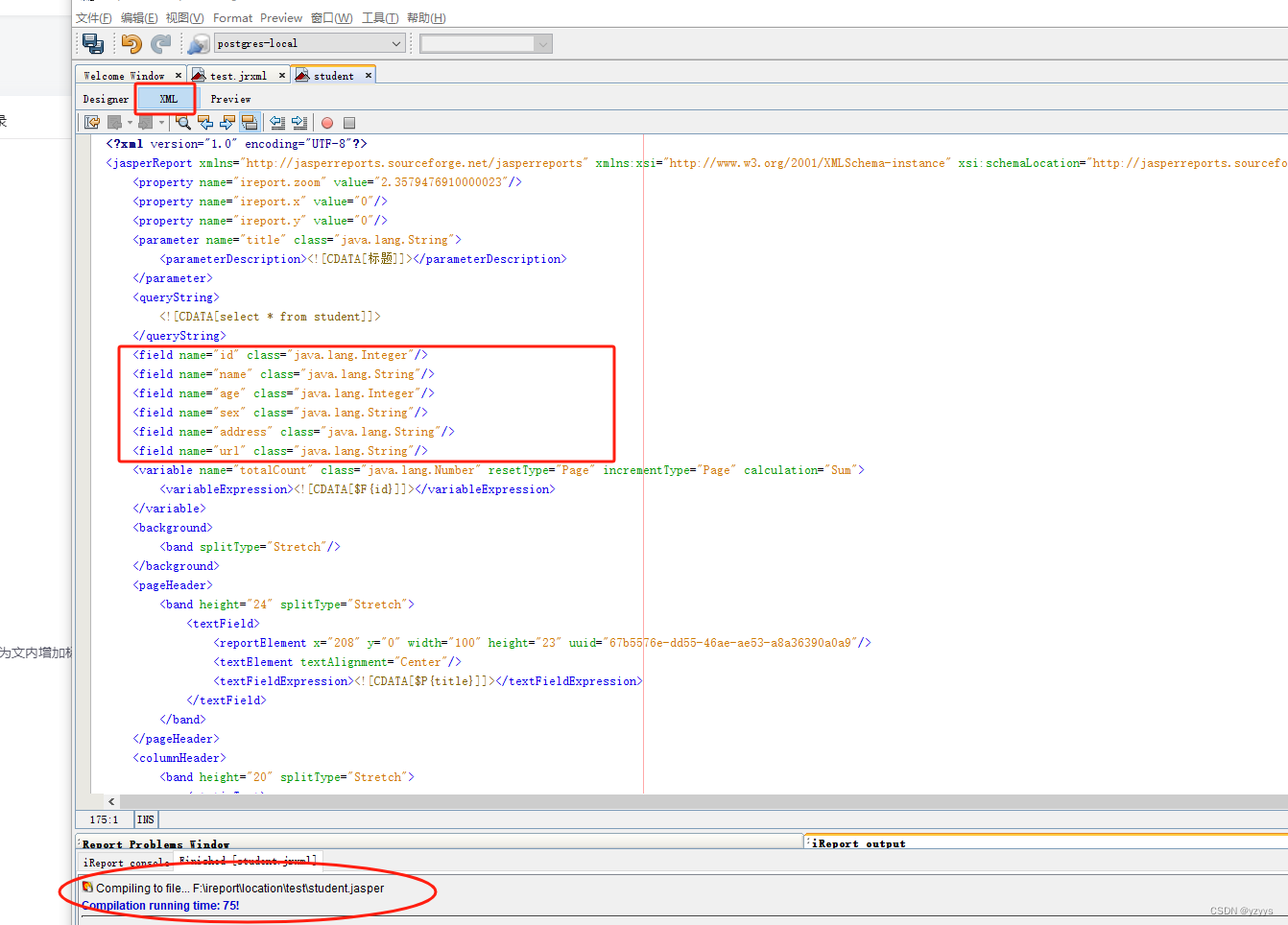Click the next bookmark arrow icon
The width and height of the screenshot is (1288, 925).
tap(227, 122)
